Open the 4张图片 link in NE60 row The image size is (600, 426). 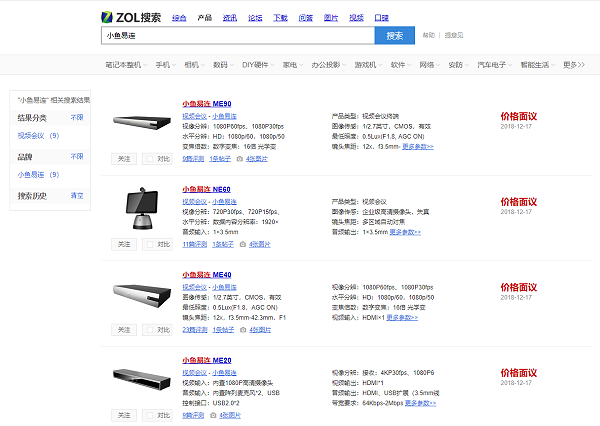260,244
